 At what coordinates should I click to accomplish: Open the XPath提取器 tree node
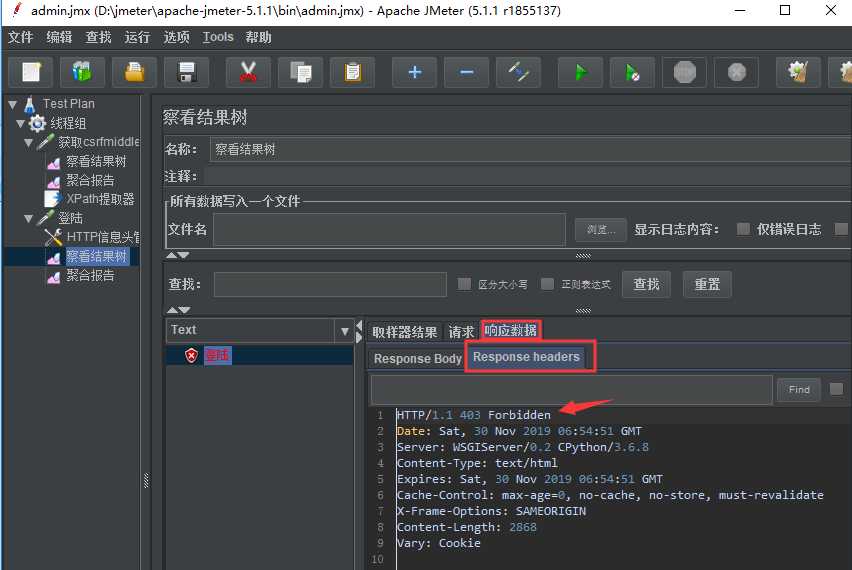[100, 199]
